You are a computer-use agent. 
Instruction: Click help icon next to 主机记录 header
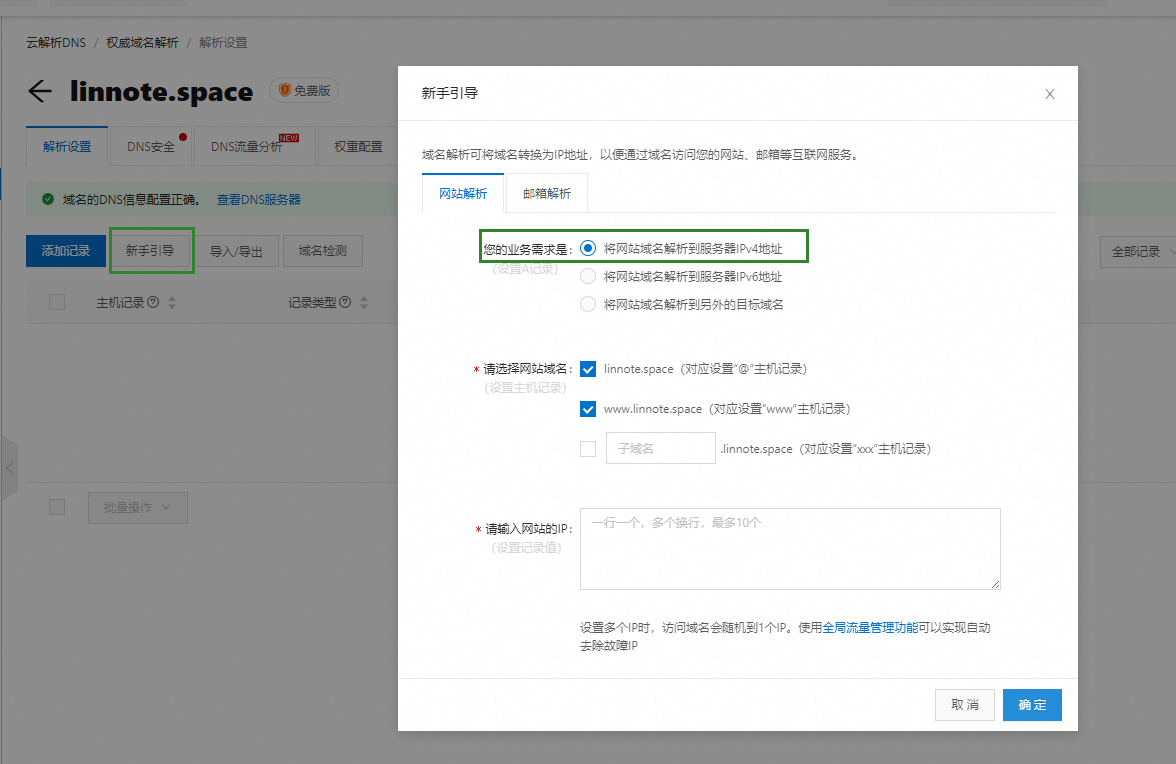coord(153,303)
